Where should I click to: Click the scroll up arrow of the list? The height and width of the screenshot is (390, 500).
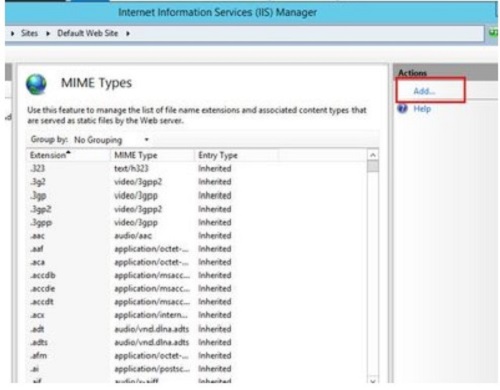(373, 155)
